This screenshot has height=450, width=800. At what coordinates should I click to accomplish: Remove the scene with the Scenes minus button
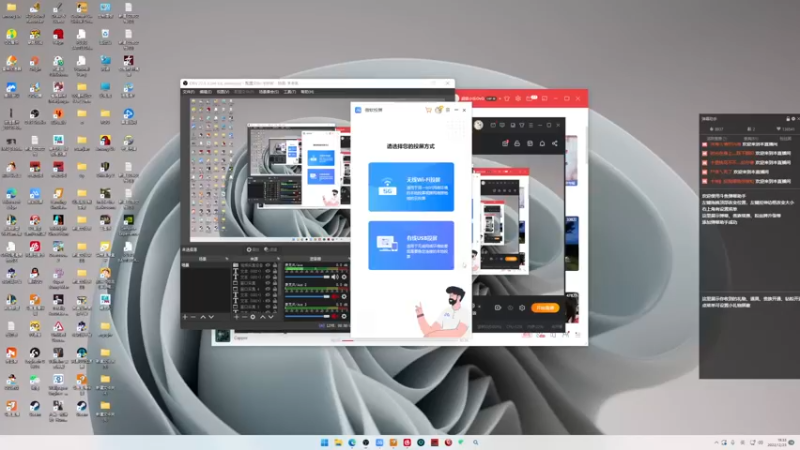(x=193, y=317)
